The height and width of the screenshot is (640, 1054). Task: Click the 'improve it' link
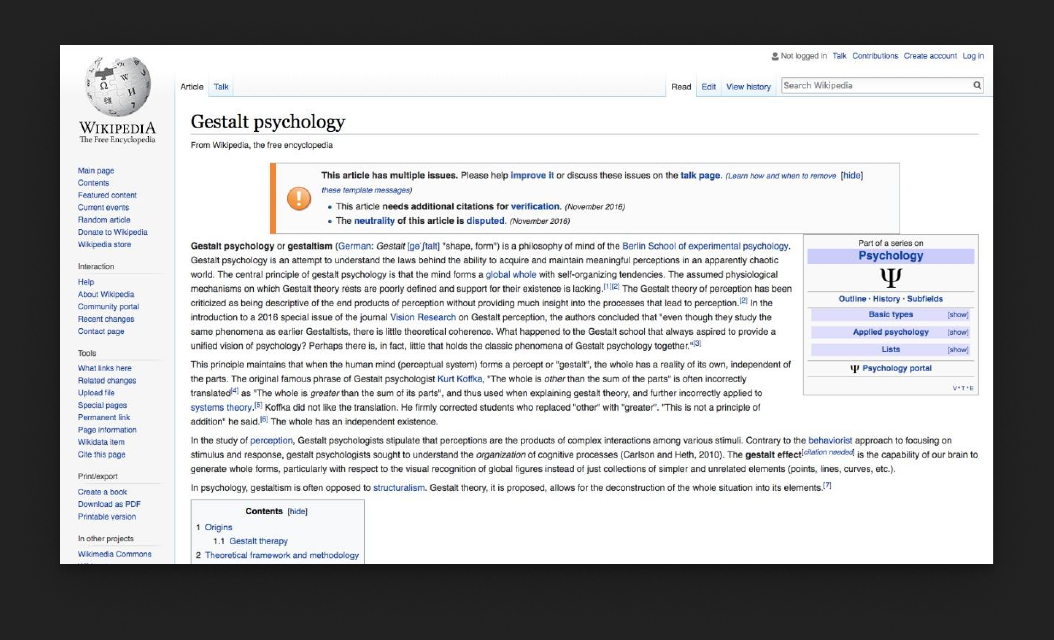pos(532,175)
